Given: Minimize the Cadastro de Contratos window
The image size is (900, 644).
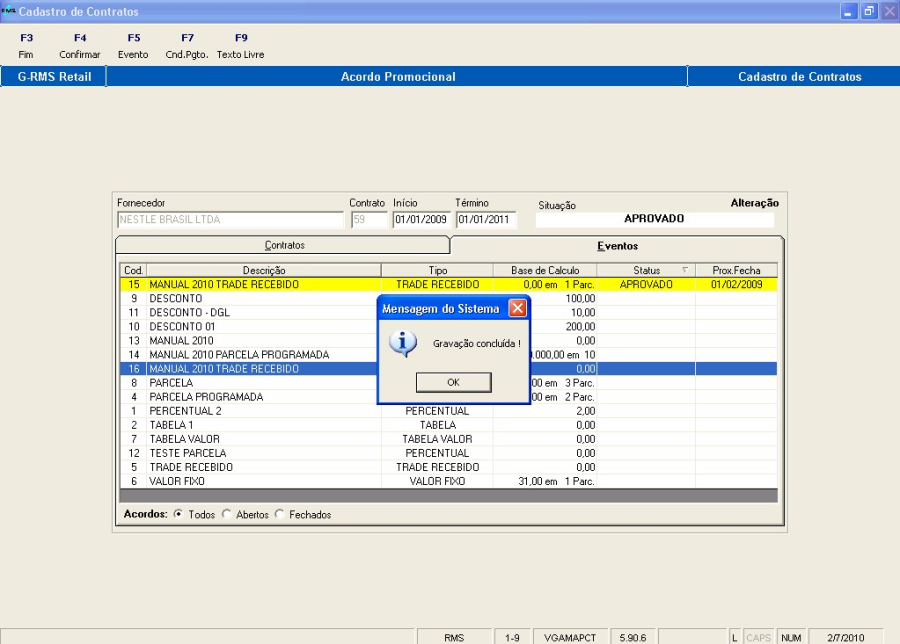Looking at the screenshot, I should [x=848, y=11].
